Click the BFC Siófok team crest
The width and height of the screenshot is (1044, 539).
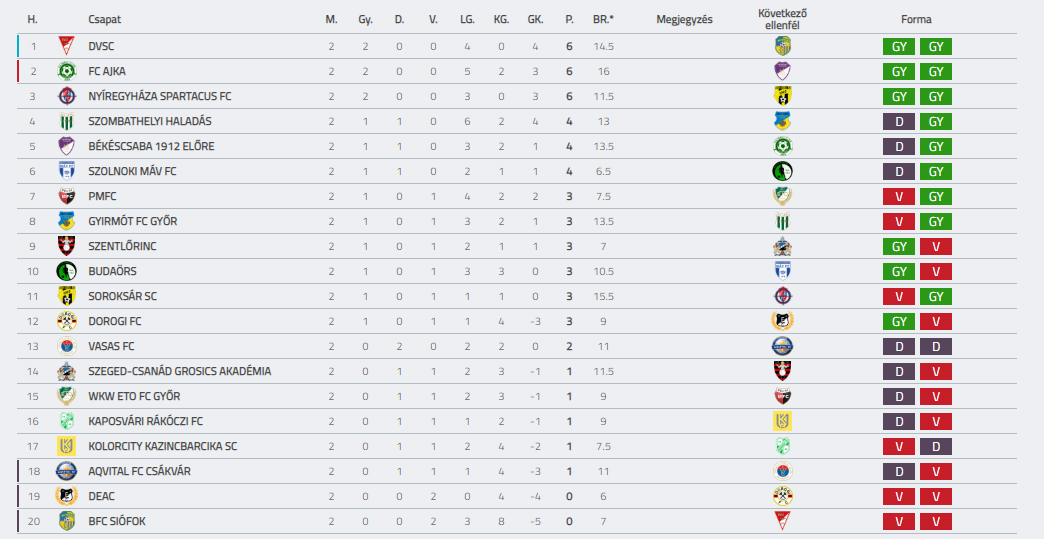pyautogui.click(x=66, y=521)
